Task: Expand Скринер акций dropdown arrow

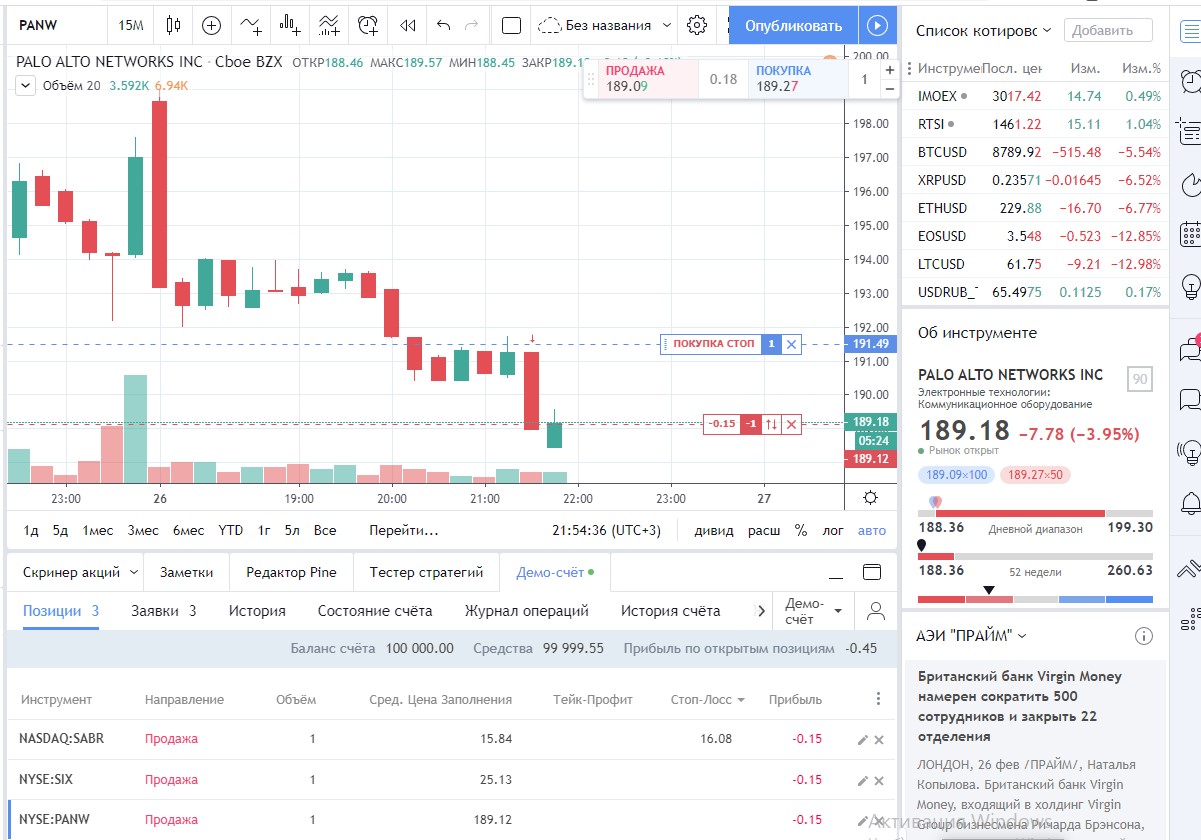Action: [132, 573]
